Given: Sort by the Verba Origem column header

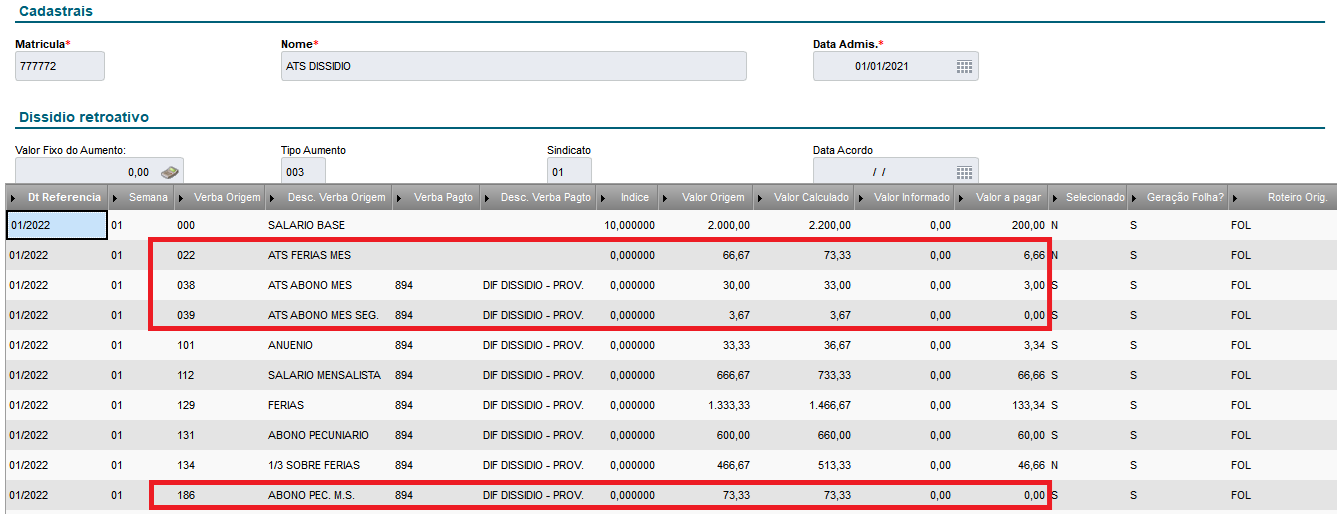Looking at the screenshot, I should pos(218,197).
